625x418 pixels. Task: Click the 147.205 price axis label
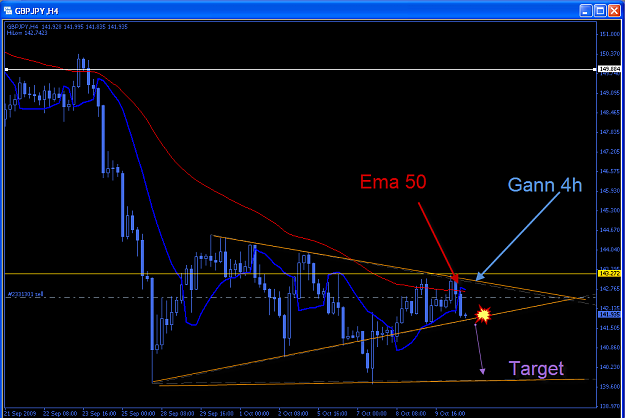coord(610,151)
